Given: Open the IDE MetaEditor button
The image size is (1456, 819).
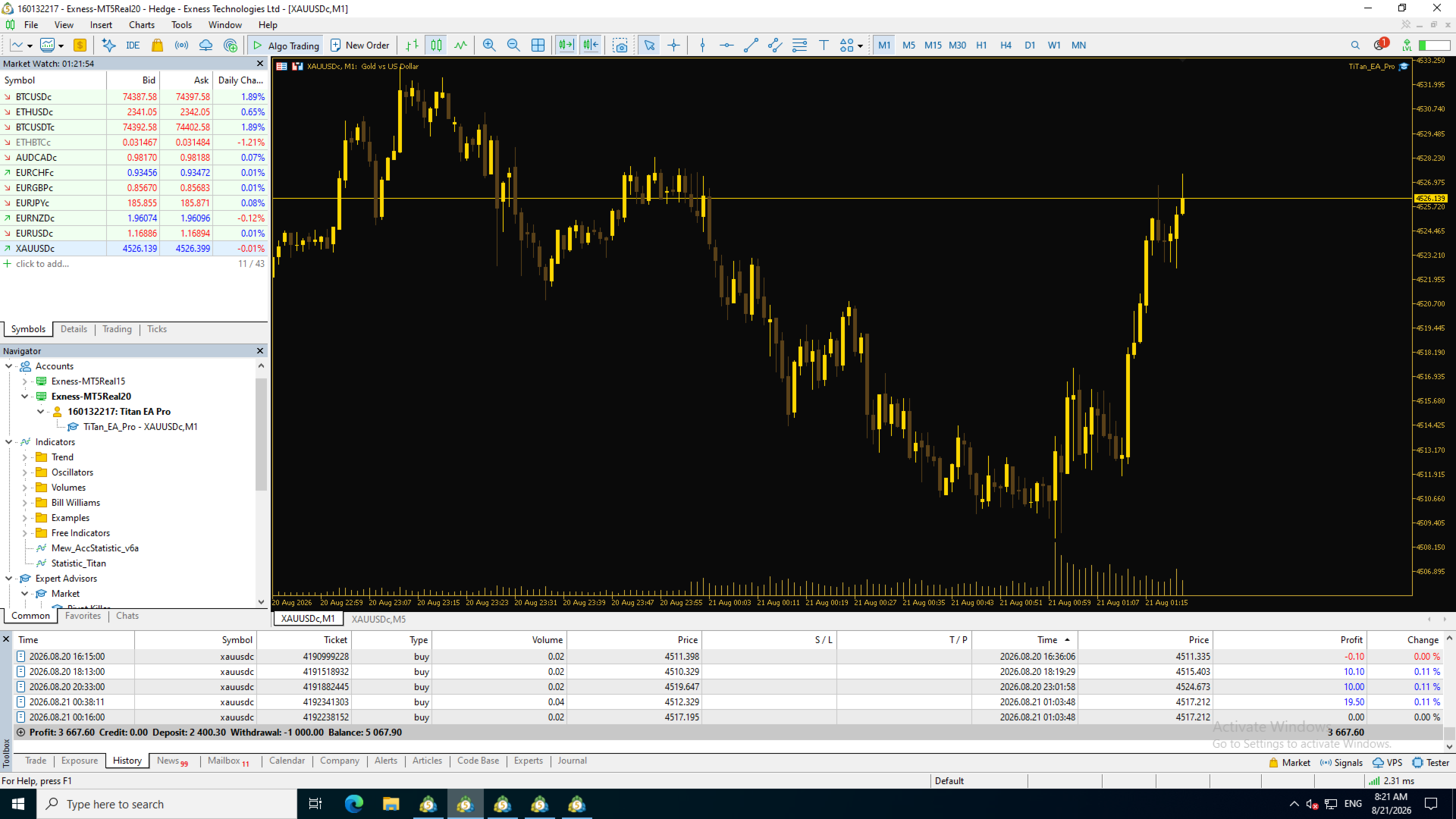Looking at the screenshot, I should (133, 45).
